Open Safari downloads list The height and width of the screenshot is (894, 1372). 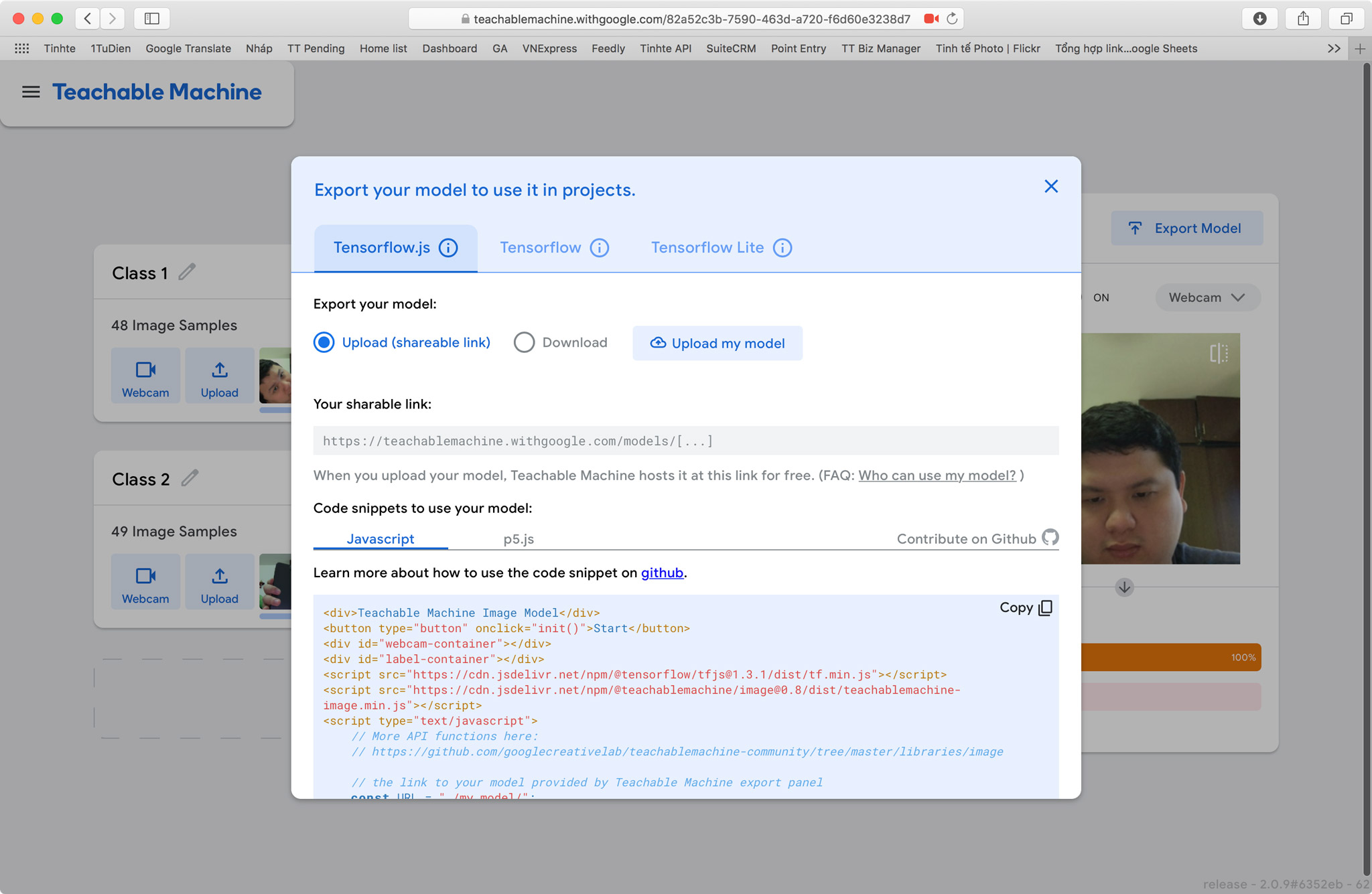pos(1260,19)
